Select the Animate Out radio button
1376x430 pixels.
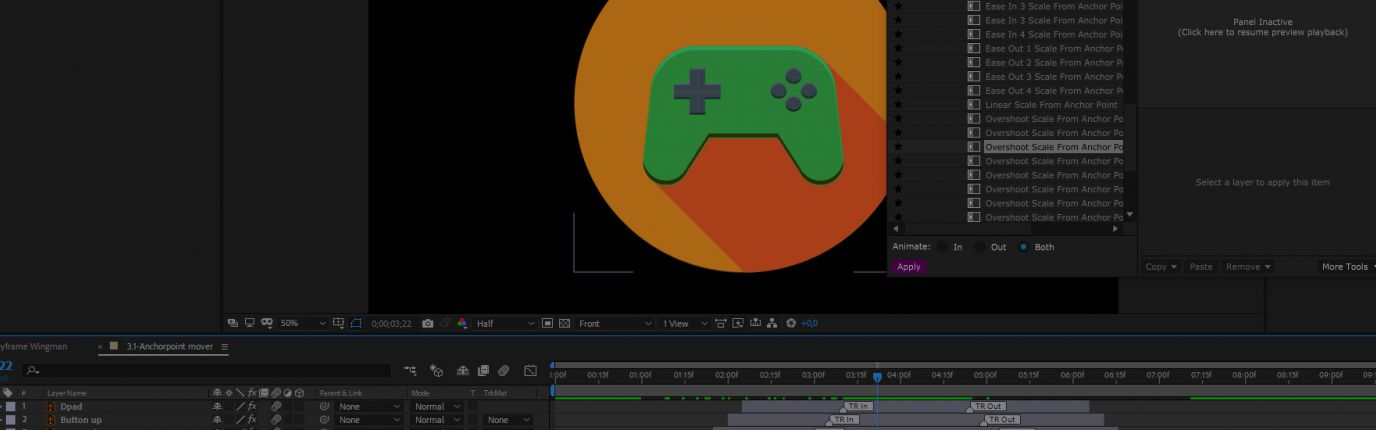(x=980, y=247)
